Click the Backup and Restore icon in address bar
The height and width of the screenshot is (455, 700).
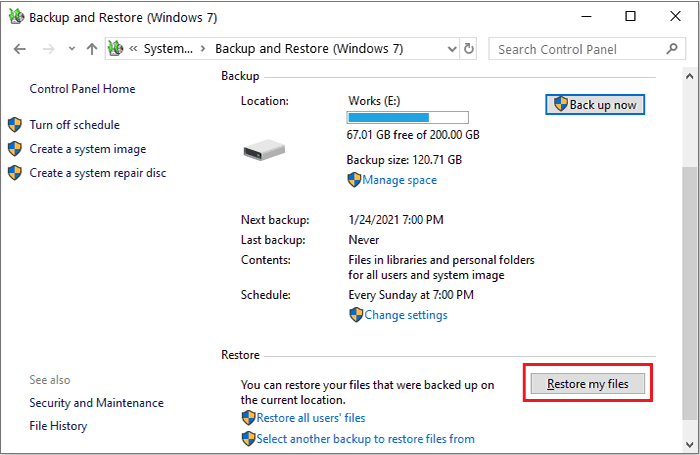[116, 48]
